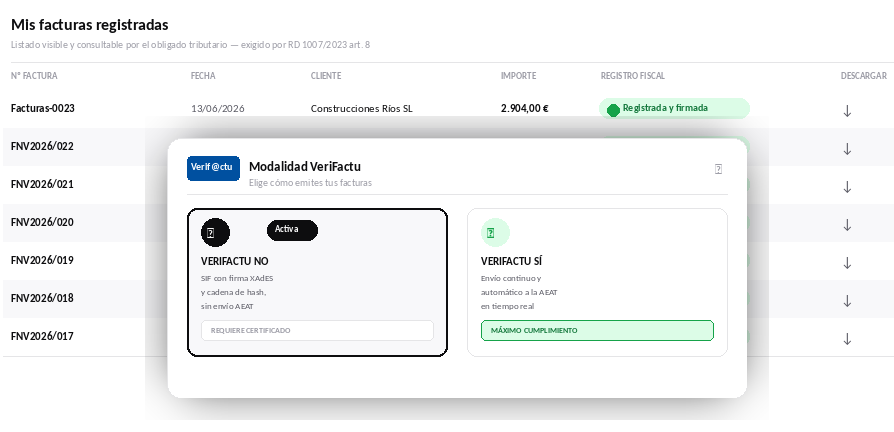Download invoice FNV2026/018
The height and width of the screenshot is (432, 894).
point(847,301)
